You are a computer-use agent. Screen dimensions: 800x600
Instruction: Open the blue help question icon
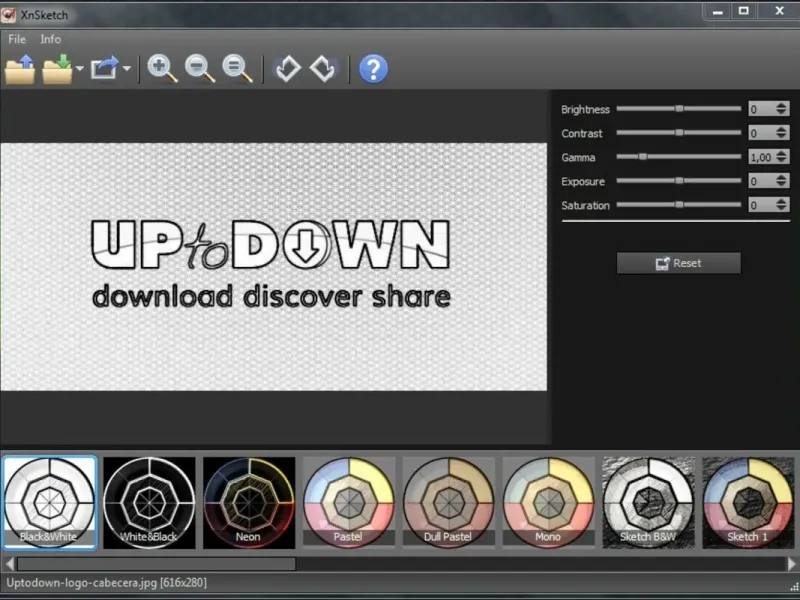pos(373,69)
